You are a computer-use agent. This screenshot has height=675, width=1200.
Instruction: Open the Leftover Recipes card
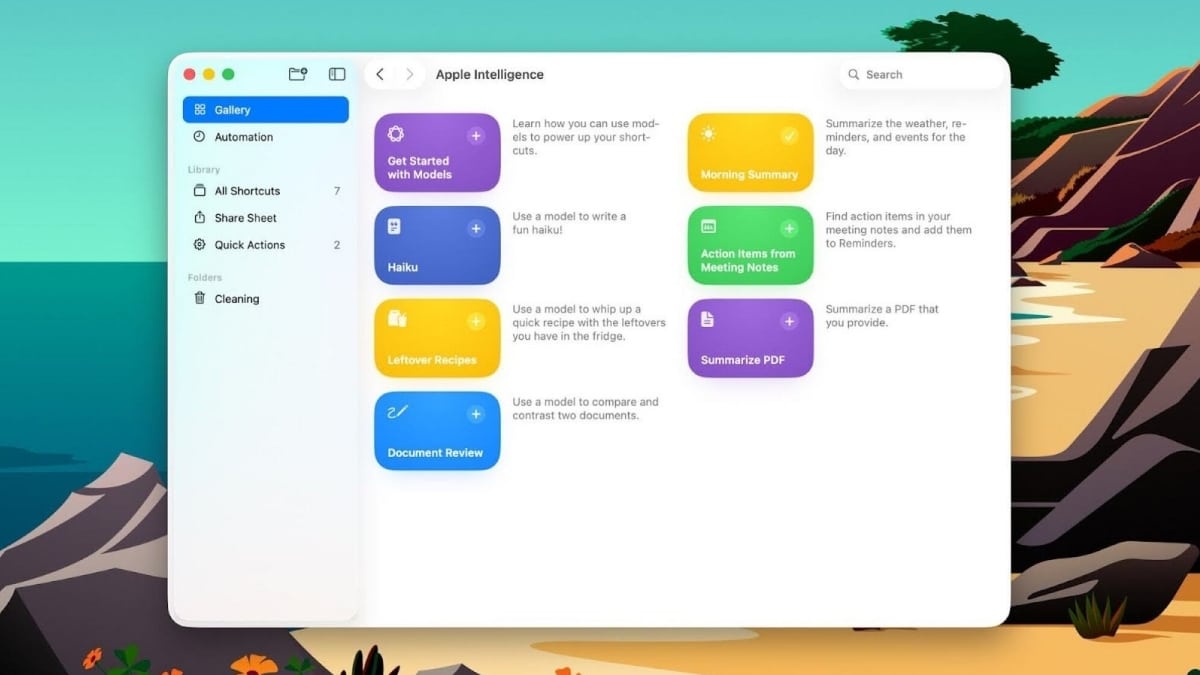pyautogui.click(x=437, y=338)
